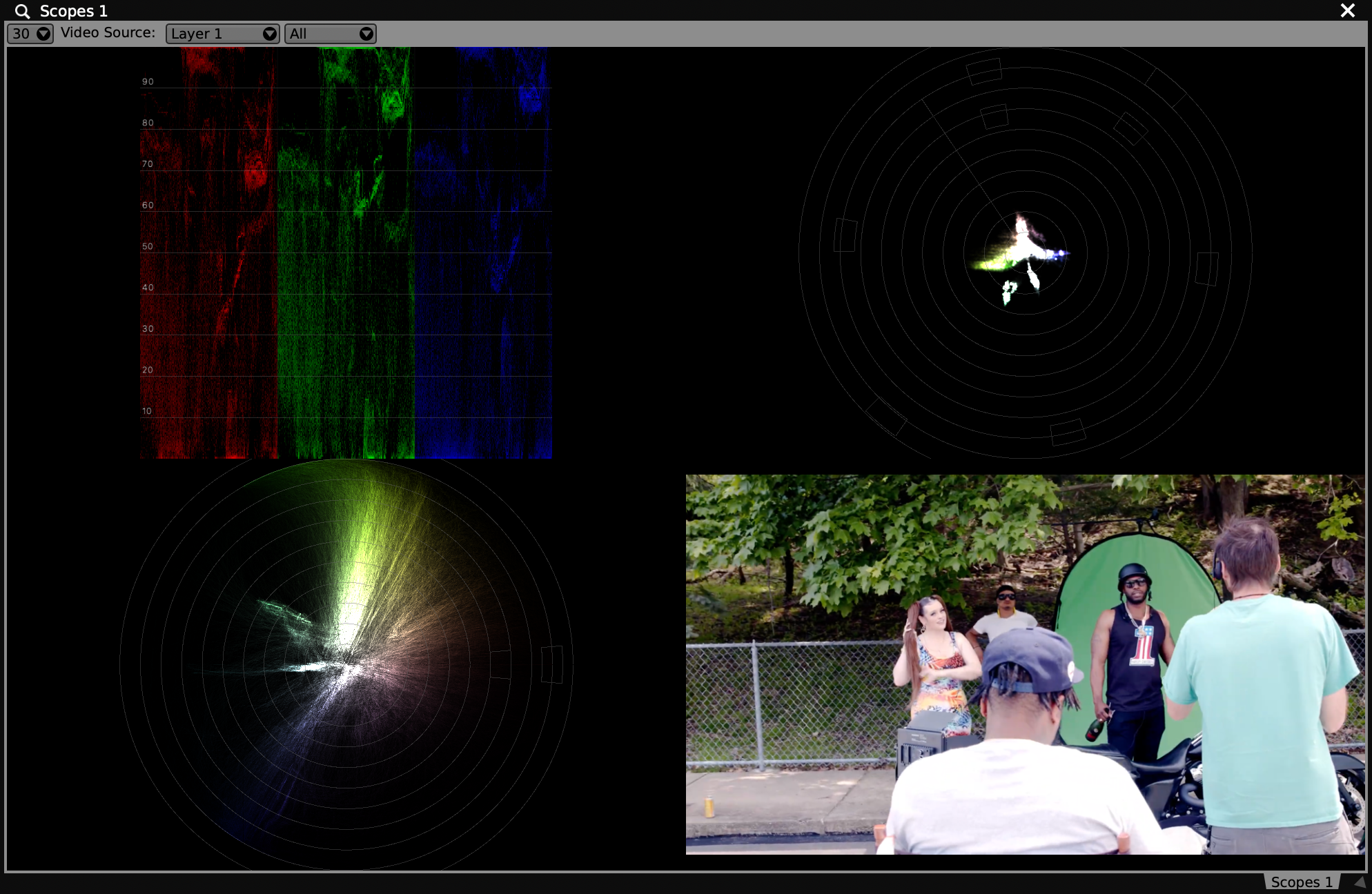Click the magnifier icon beside Scopes 1 title

pos(22,11)
